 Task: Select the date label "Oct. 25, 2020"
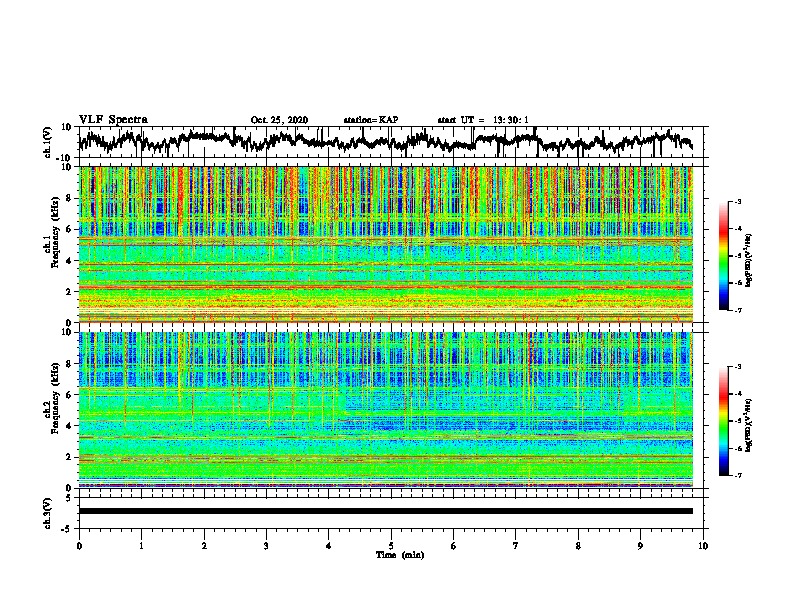279,120
